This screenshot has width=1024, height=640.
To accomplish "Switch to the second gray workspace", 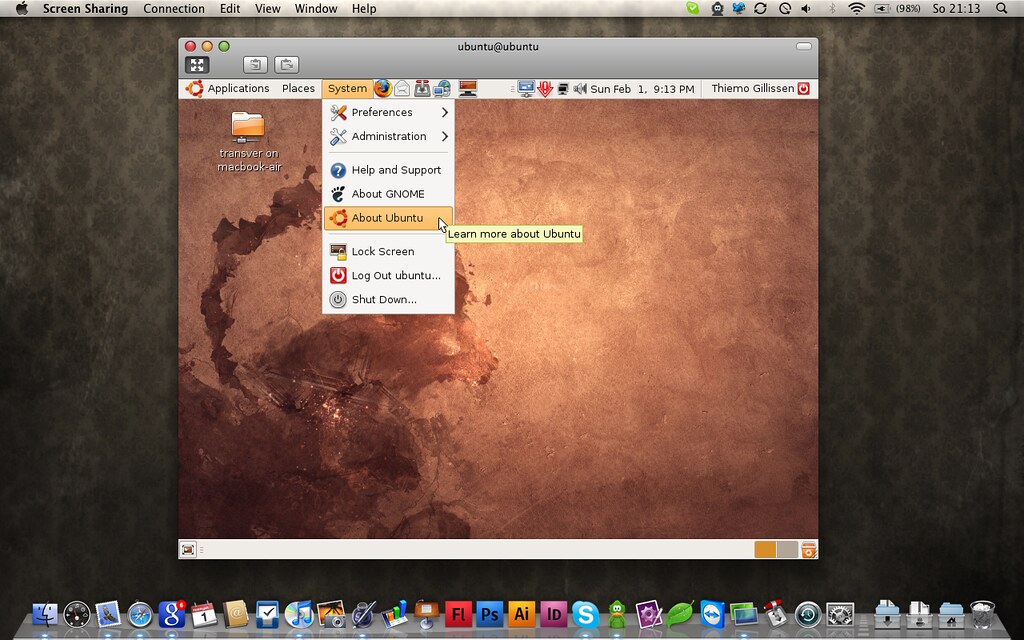I will [787, 549].
